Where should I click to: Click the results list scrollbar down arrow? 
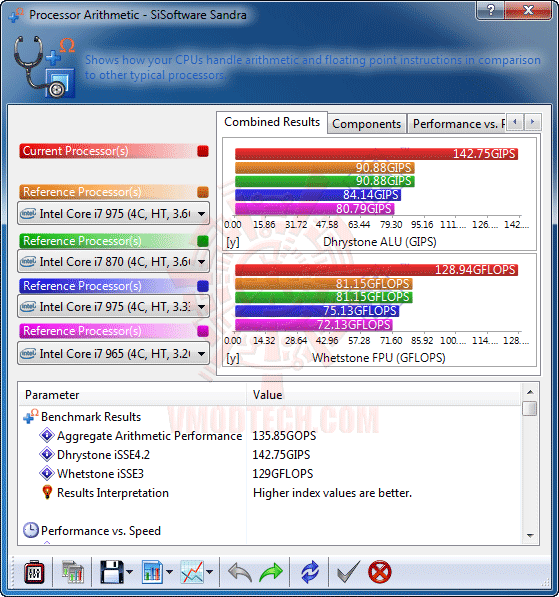click(530, 535)
